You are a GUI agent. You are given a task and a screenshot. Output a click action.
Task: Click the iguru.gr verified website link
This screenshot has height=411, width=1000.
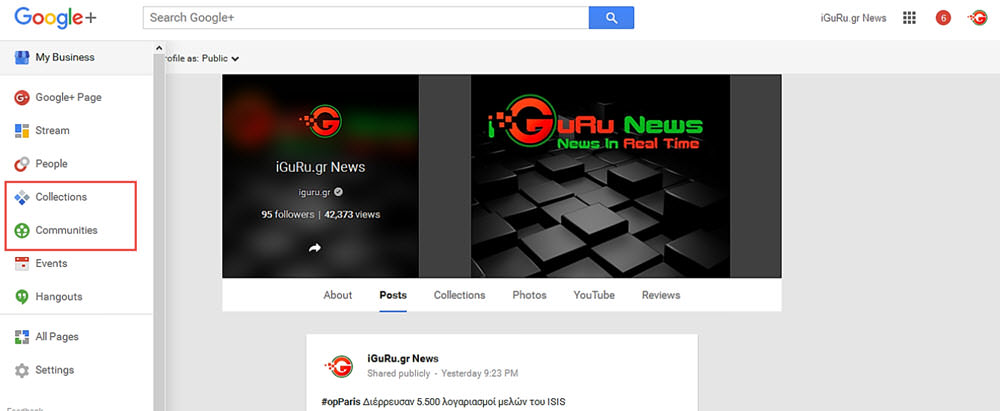314,192
